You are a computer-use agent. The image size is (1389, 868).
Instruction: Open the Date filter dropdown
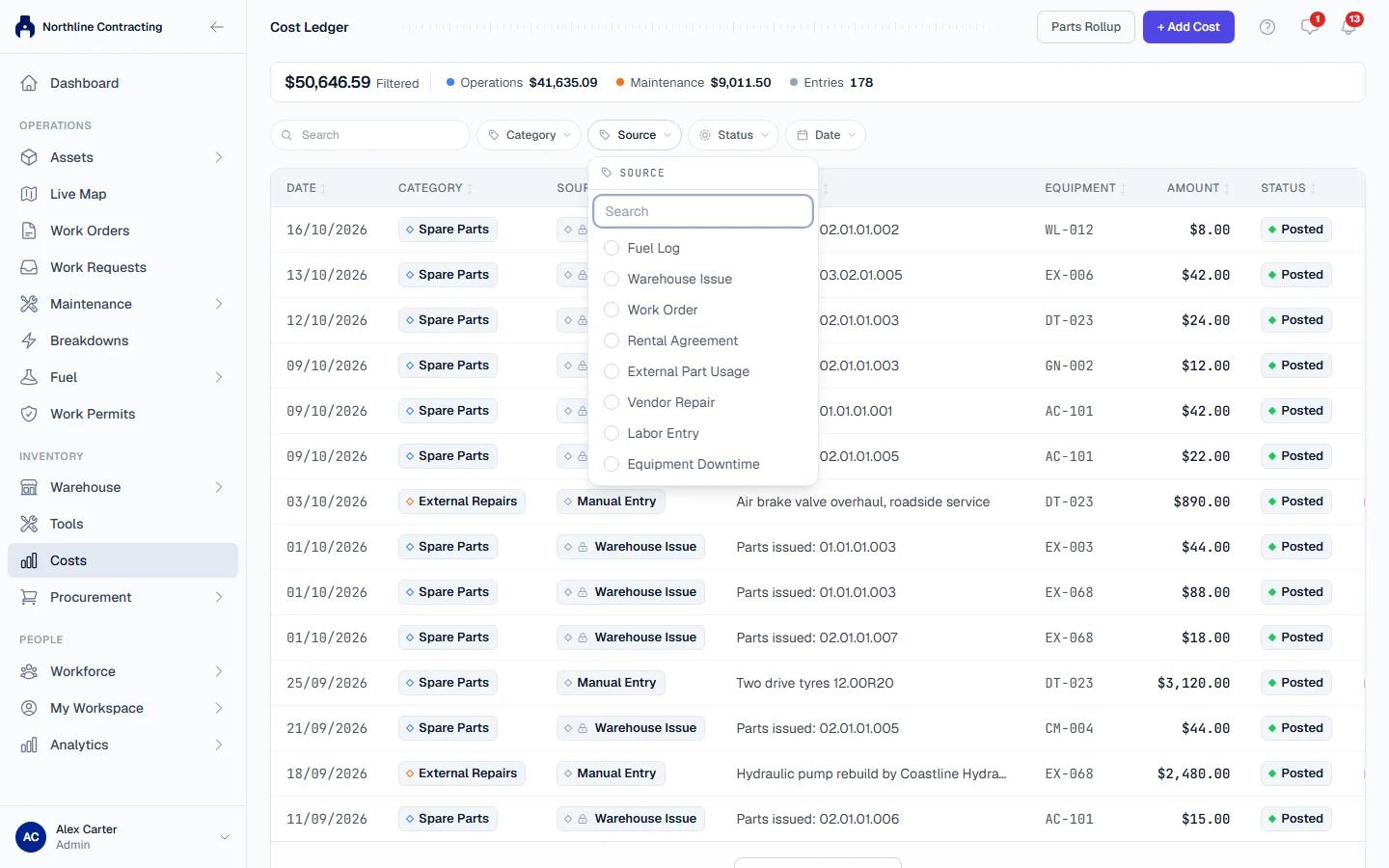826,135
